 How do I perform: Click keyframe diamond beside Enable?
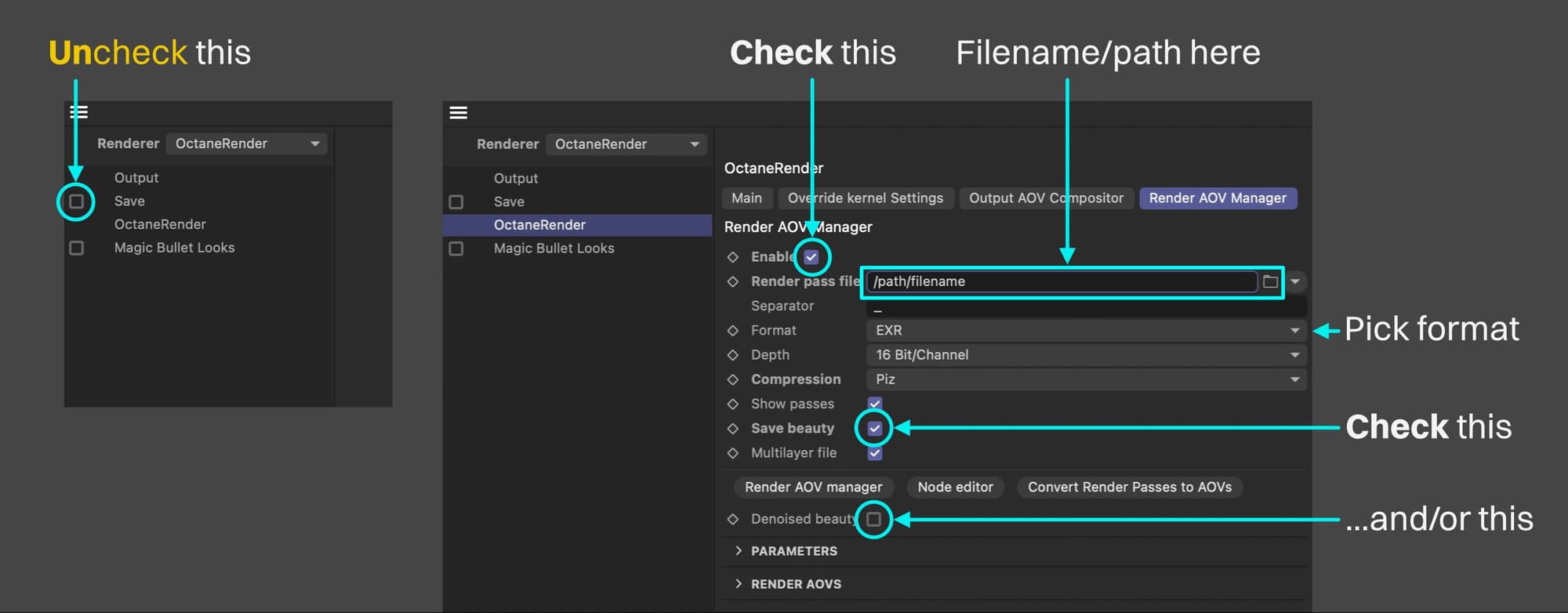tap(733, 257)
